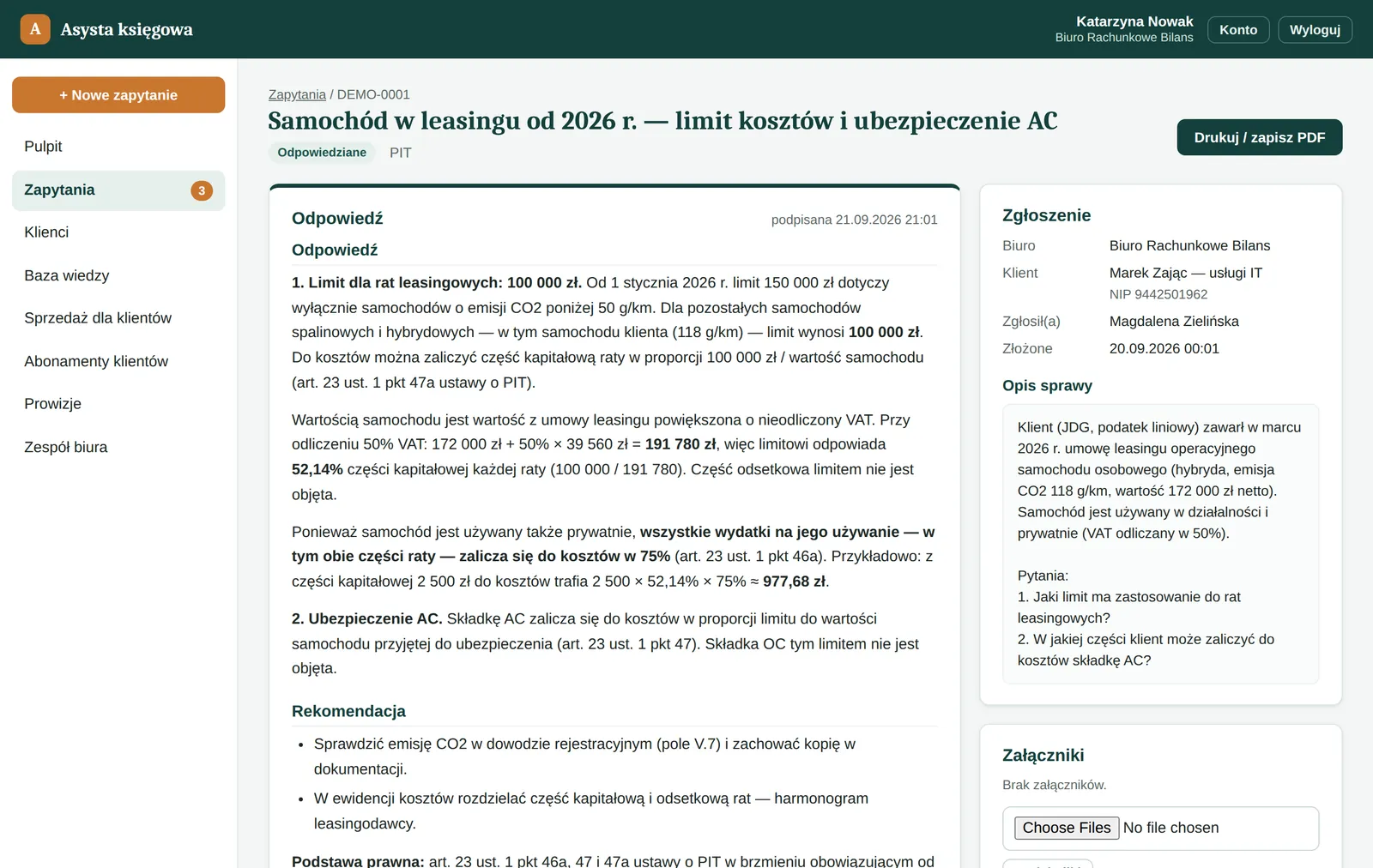Click the Opis sprawy heading

click(x=1047, y=386)
